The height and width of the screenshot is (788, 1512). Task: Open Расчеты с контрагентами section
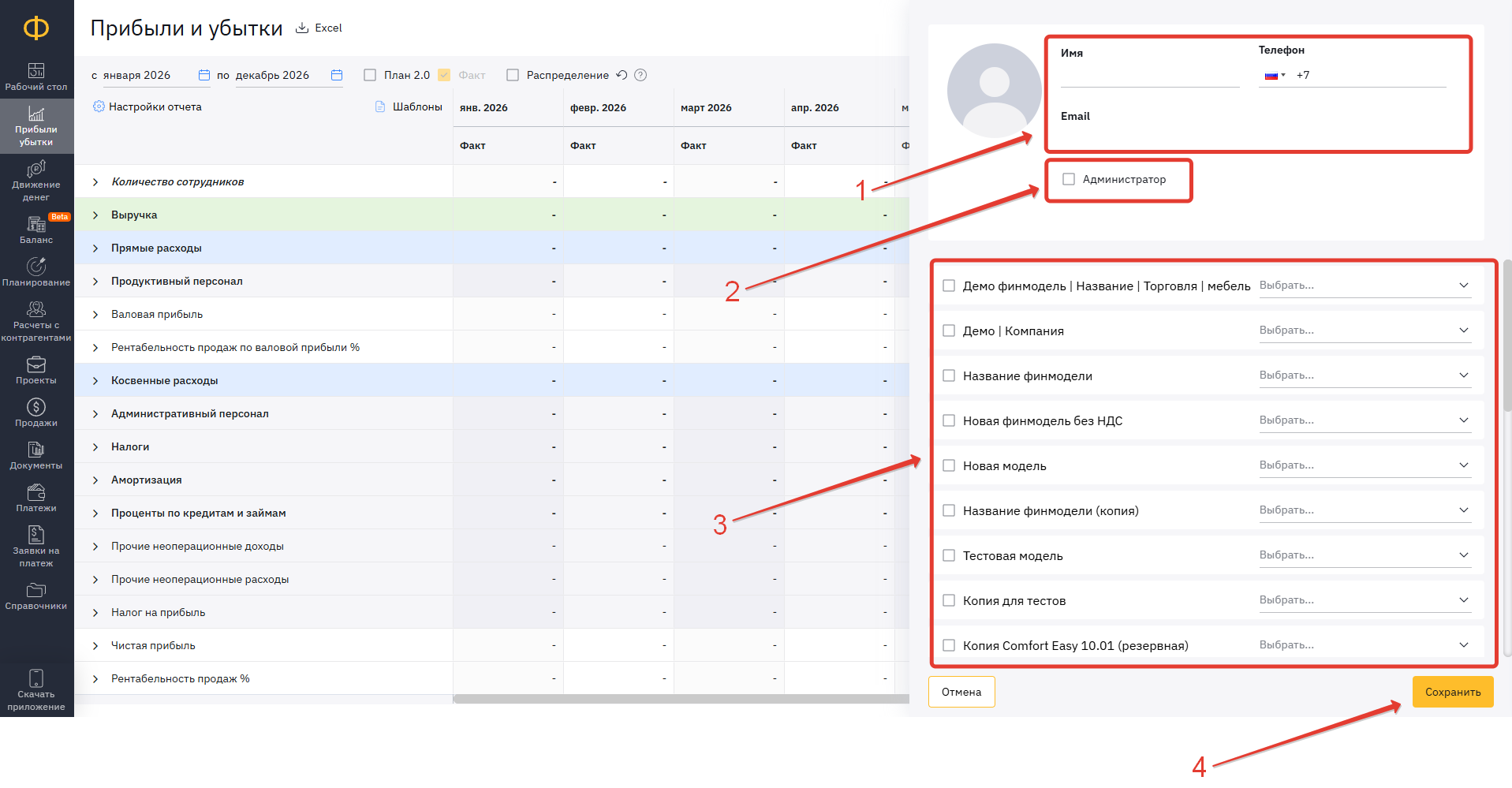(x=36, y=321)
